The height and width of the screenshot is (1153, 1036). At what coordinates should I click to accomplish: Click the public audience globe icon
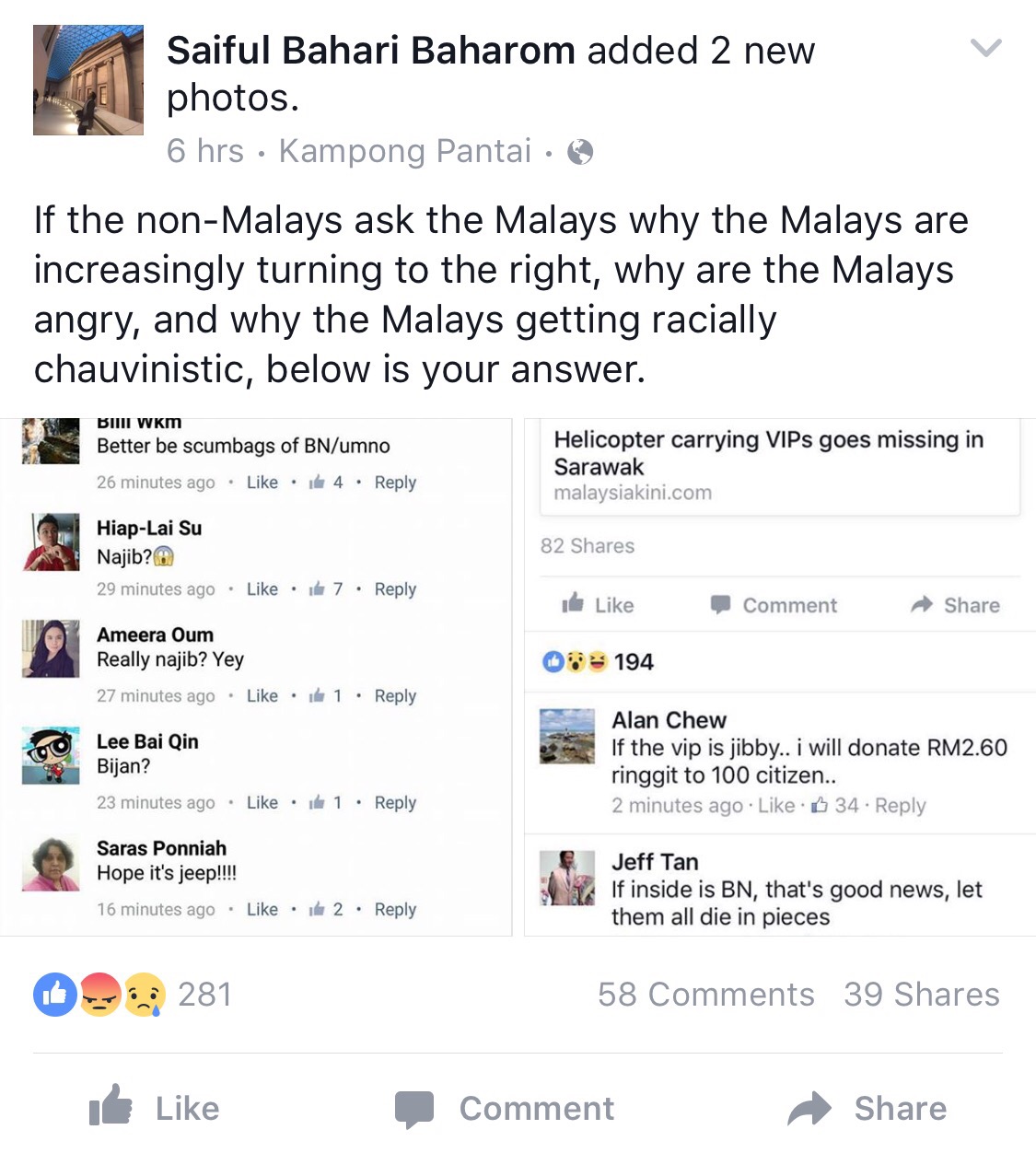pos(580,151)
